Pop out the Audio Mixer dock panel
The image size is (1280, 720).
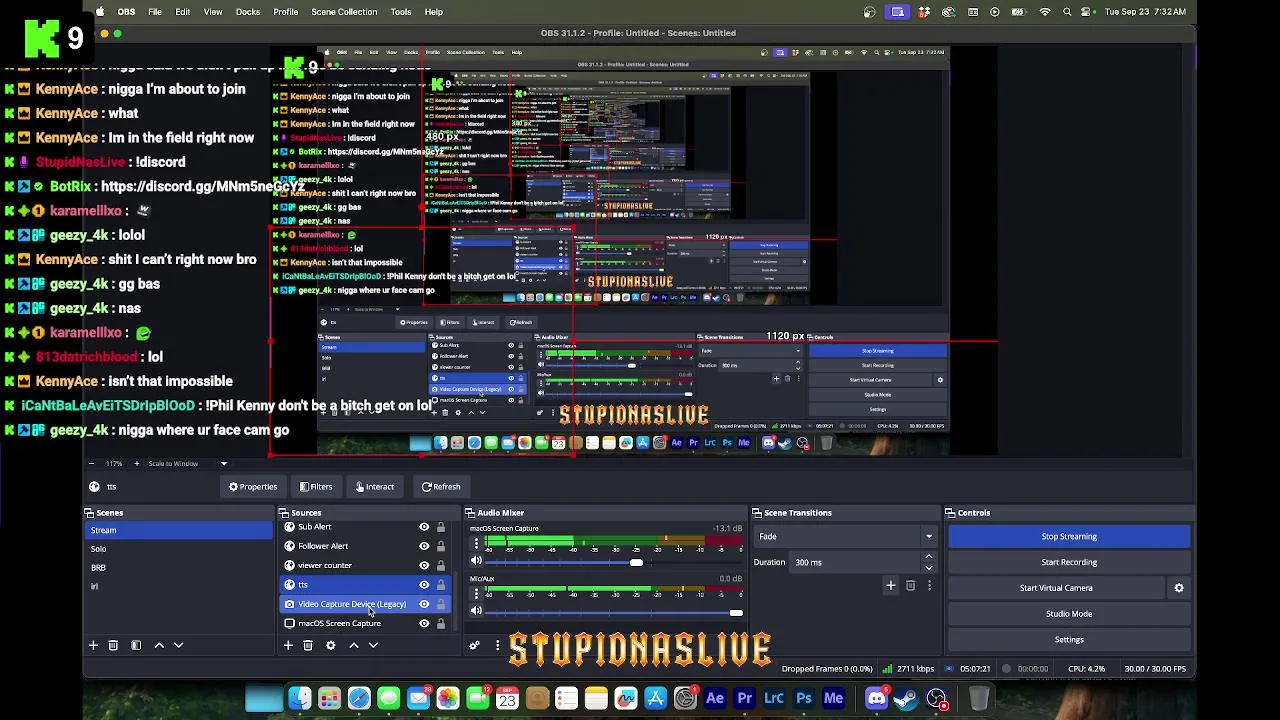pyautogui.click(x=470, y=513)
